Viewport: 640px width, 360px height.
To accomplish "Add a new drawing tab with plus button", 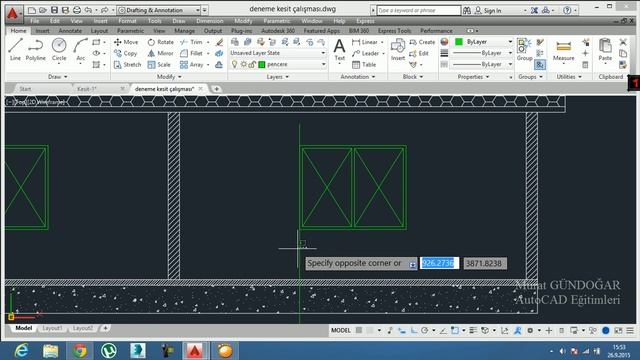I will tap(216, 89).
